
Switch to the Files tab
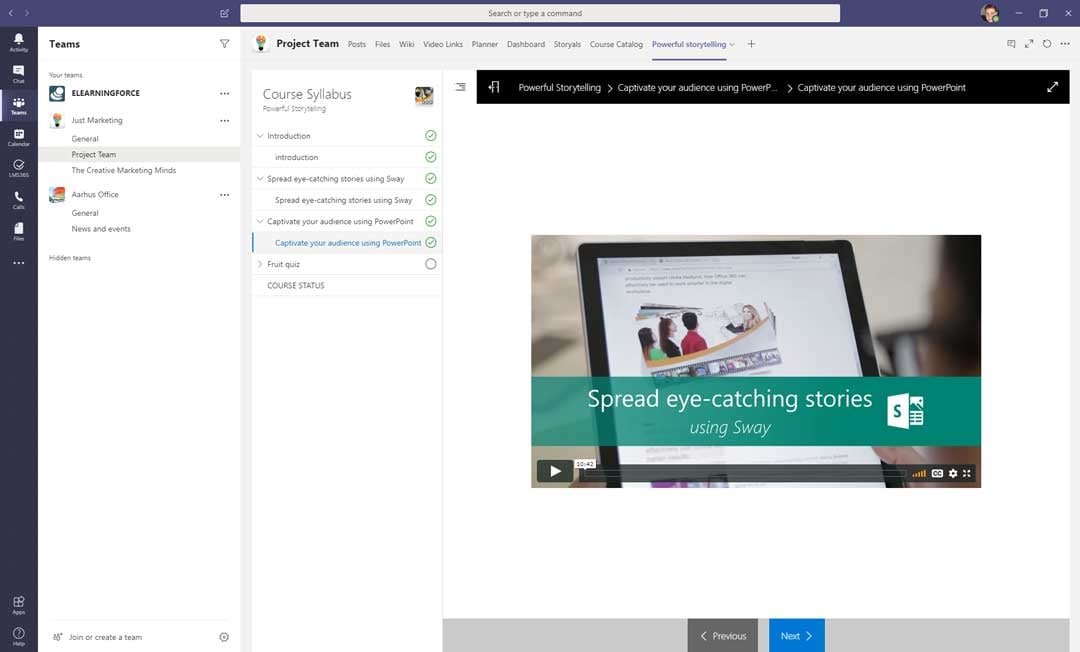coord(382,44)
